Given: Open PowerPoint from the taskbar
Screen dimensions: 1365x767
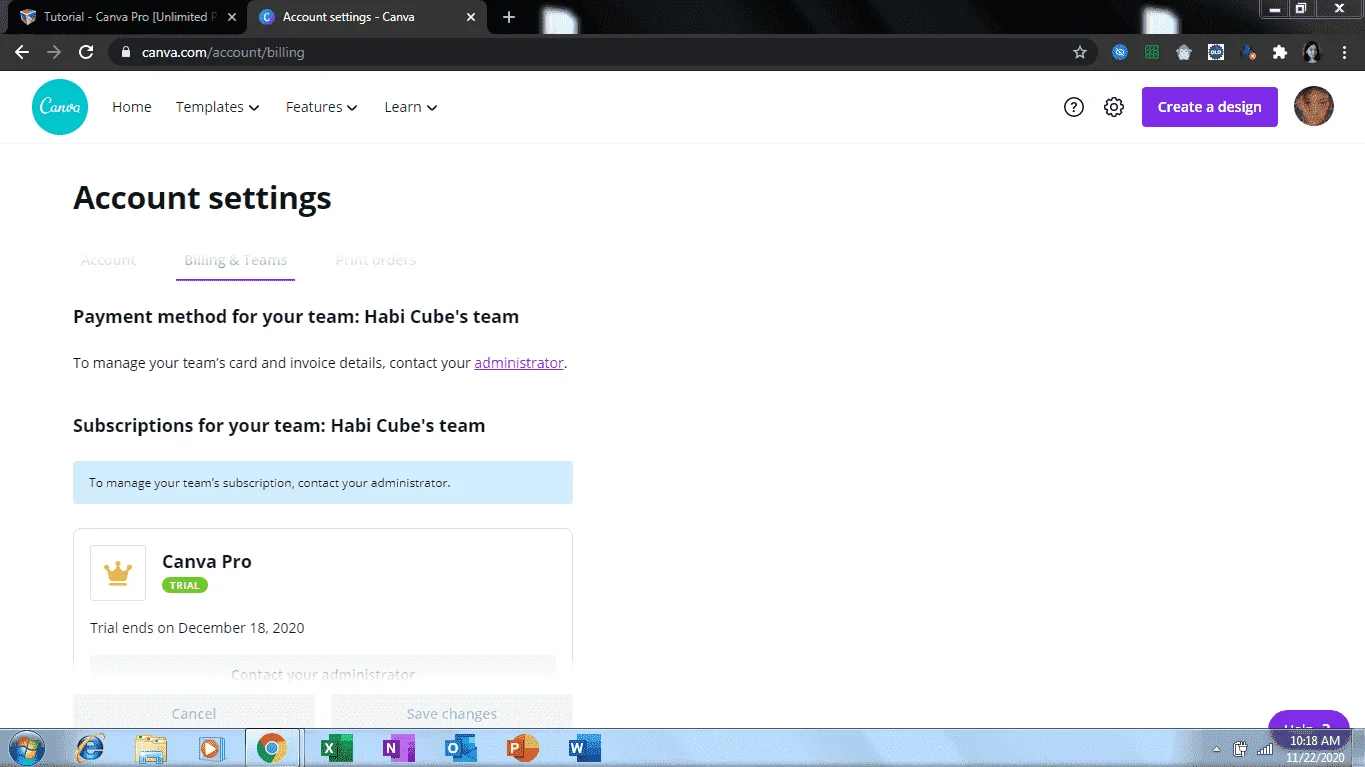Looking at the screenshot, I should pos(522,747).
